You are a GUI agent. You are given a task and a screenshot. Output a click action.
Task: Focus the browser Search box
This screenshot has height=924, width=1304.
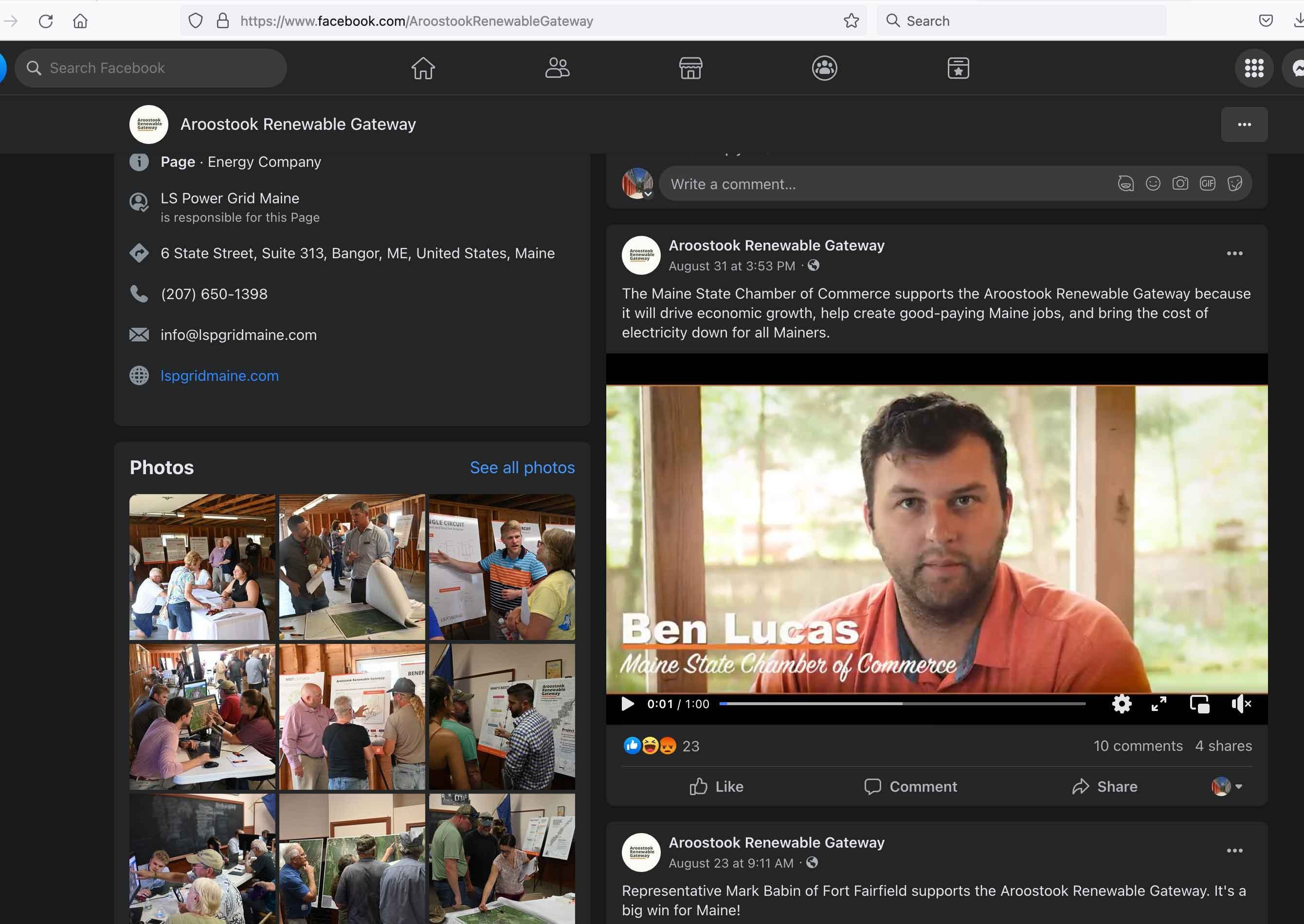1022,21
